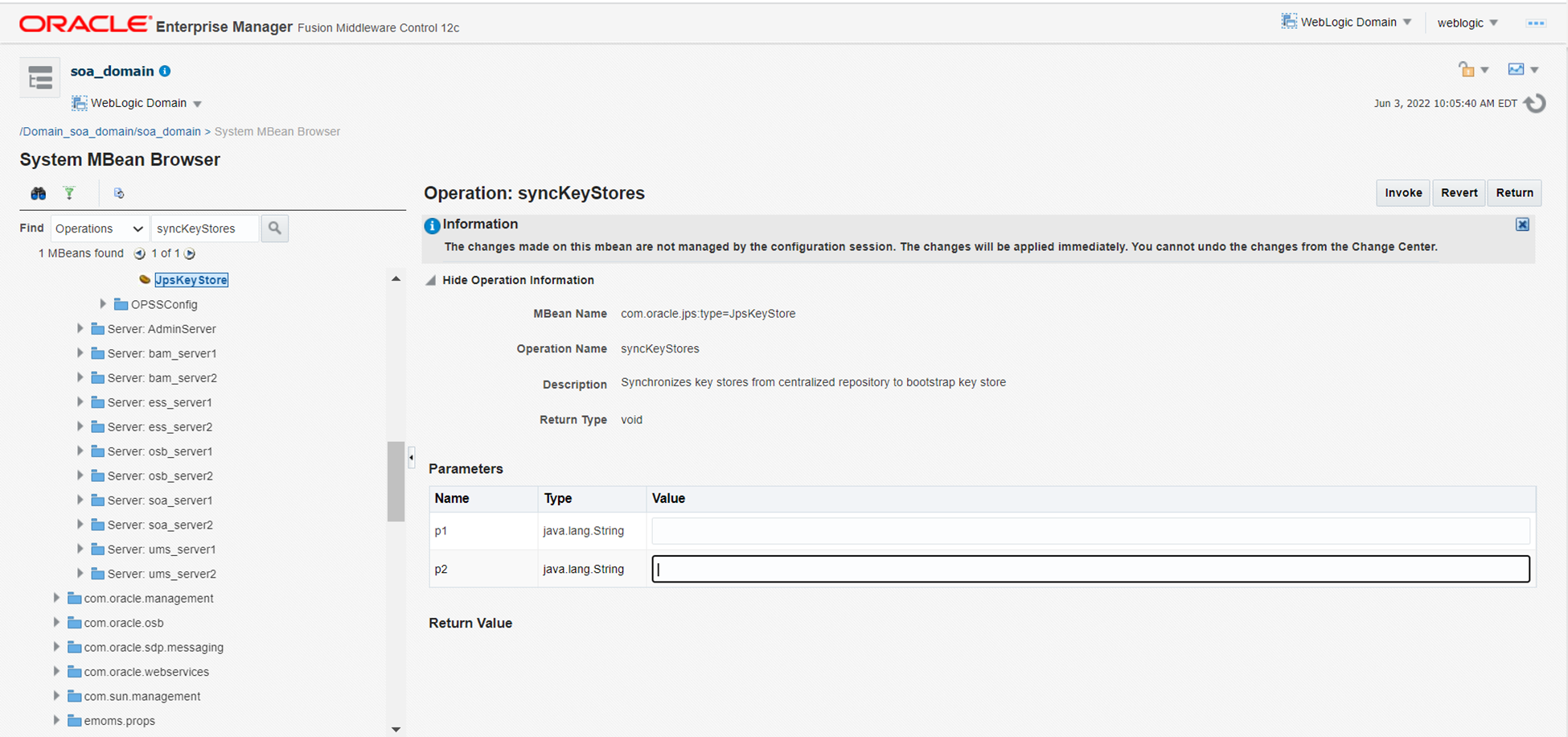This screenshot has height=737, width=1568.
Task: Select com.oracle.osb tree label
Action: point(124,623)
